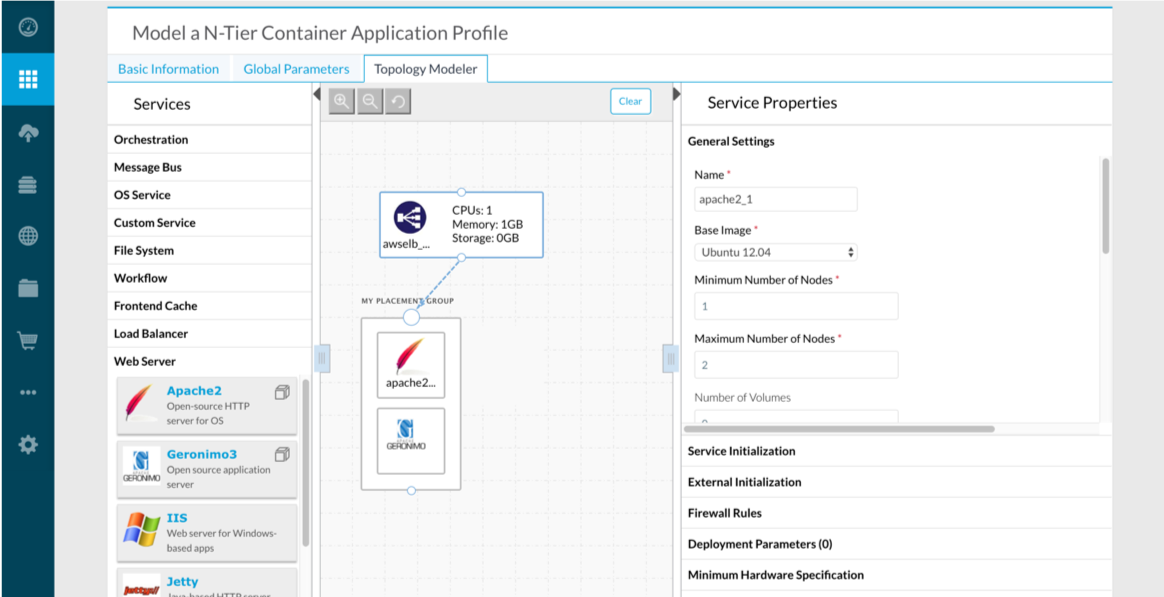Click the Maximum Number of Nodes field
The height and width of the screenshot is (597, 1164).
point(796,365)
